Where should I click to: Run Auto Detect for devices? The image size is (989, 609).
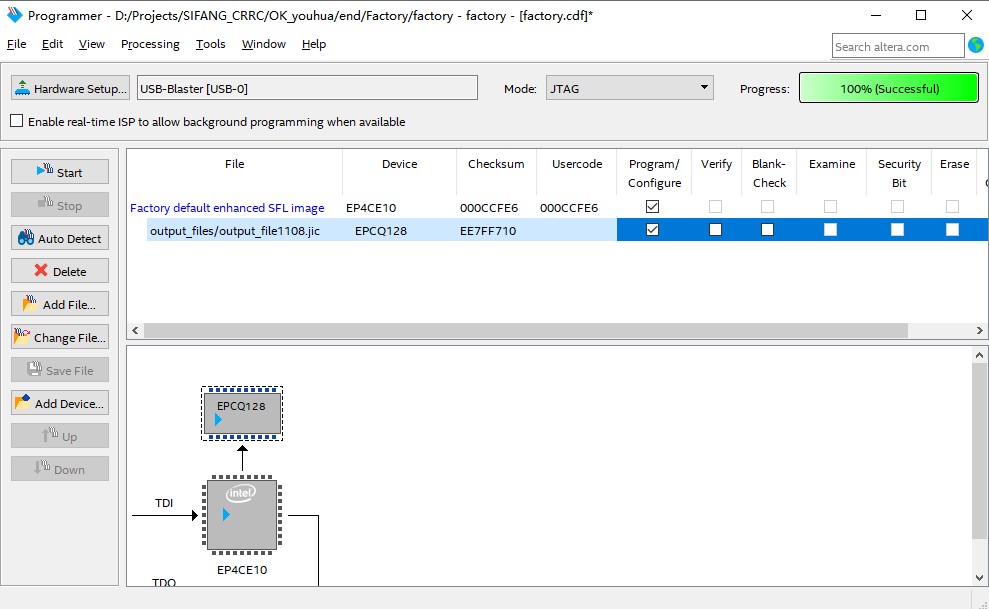tap(60, 238)
